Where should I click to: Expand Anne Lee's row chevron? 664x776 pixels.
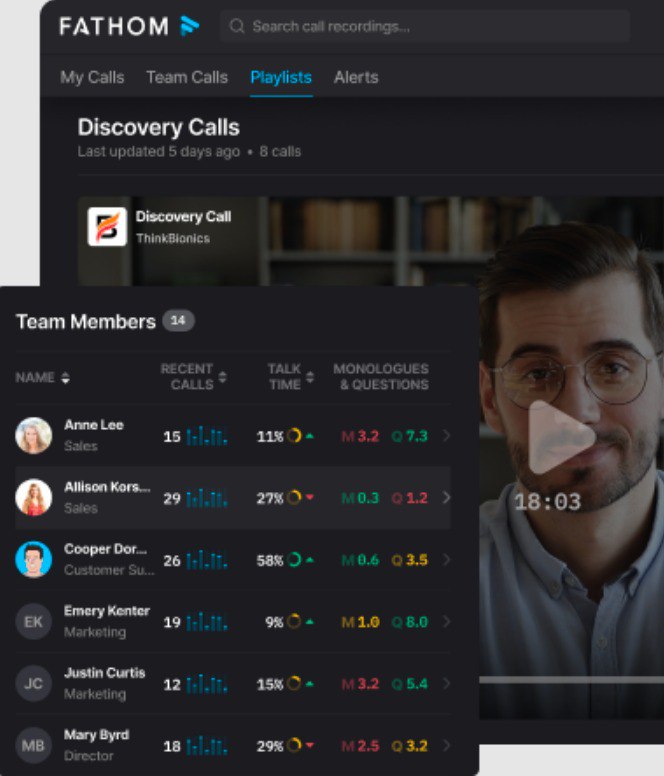446,436
